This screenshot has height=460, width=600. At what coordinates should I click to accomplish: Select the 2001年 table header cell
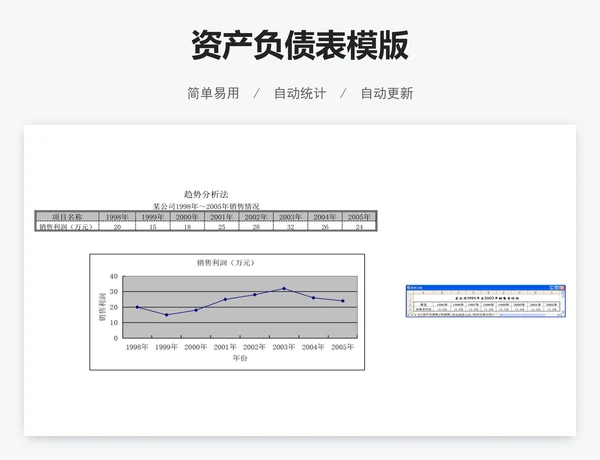(222, 217)
